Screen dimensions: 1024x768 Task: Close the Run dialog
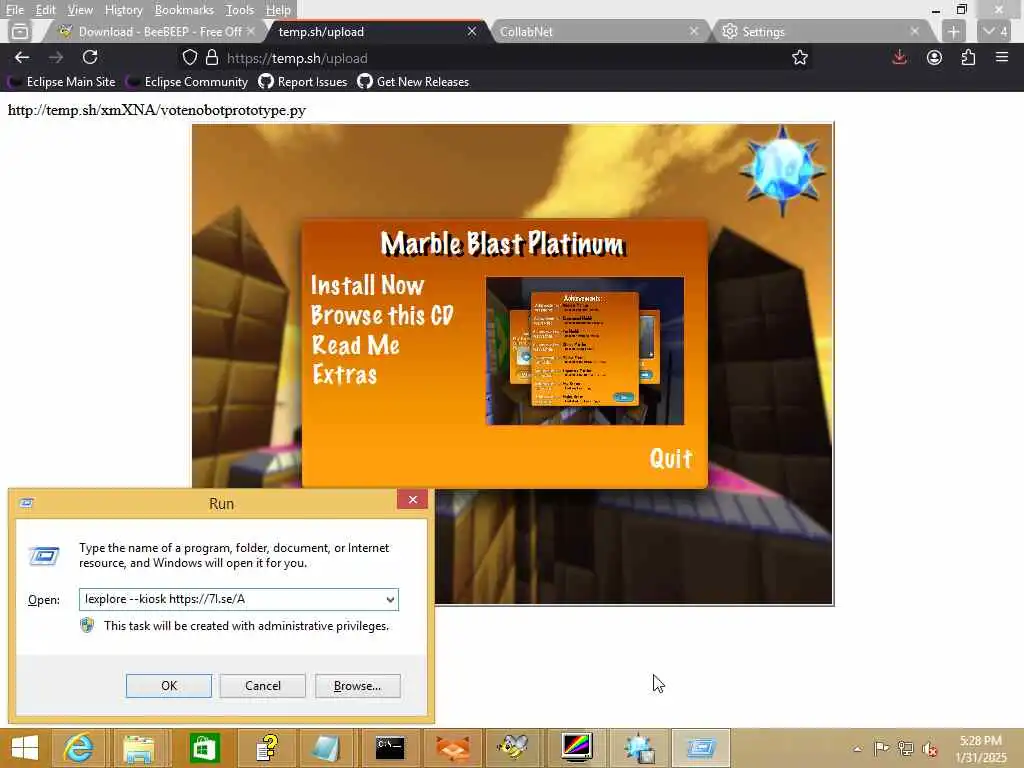[412, 500]
